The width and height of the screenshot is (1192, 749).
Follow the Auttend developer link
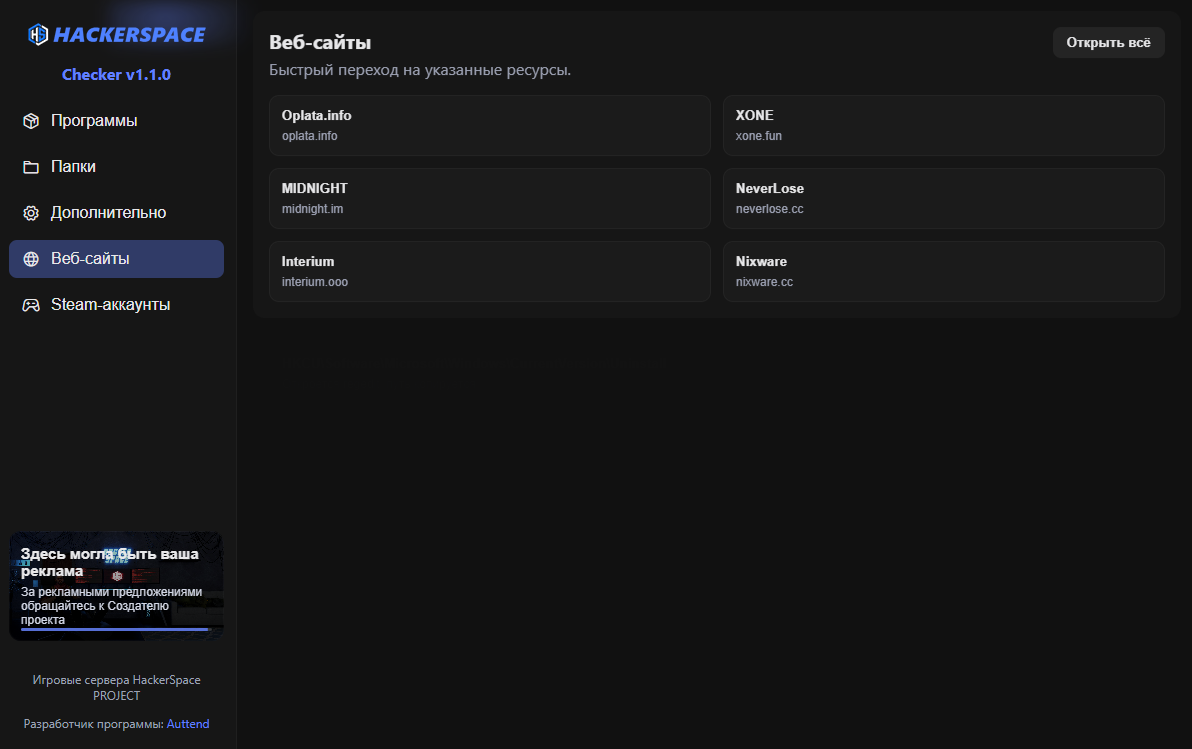(188, 724)
